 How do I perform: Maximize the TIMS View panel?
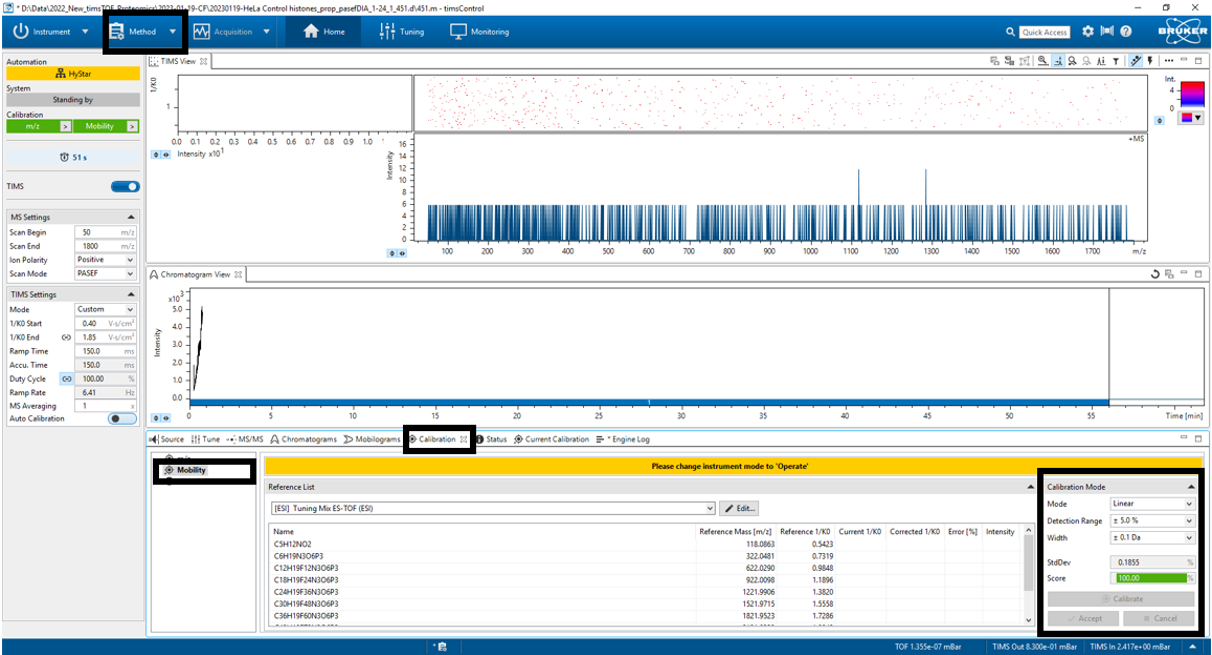(x=1198, y=61)
